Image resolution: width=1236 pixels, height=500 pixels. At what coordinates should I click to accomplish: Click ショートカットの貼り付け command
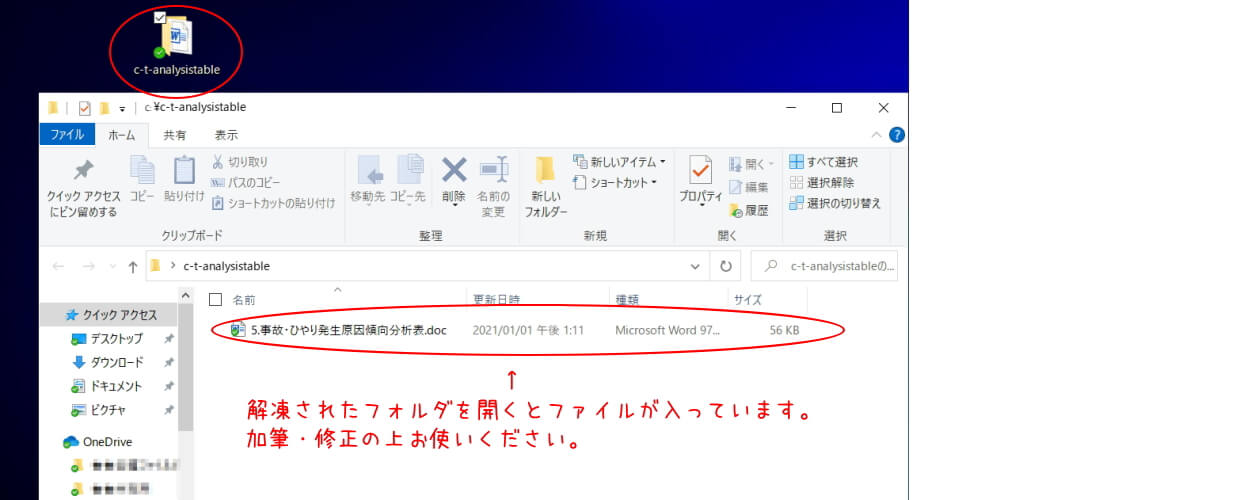[x=274, y=203]
